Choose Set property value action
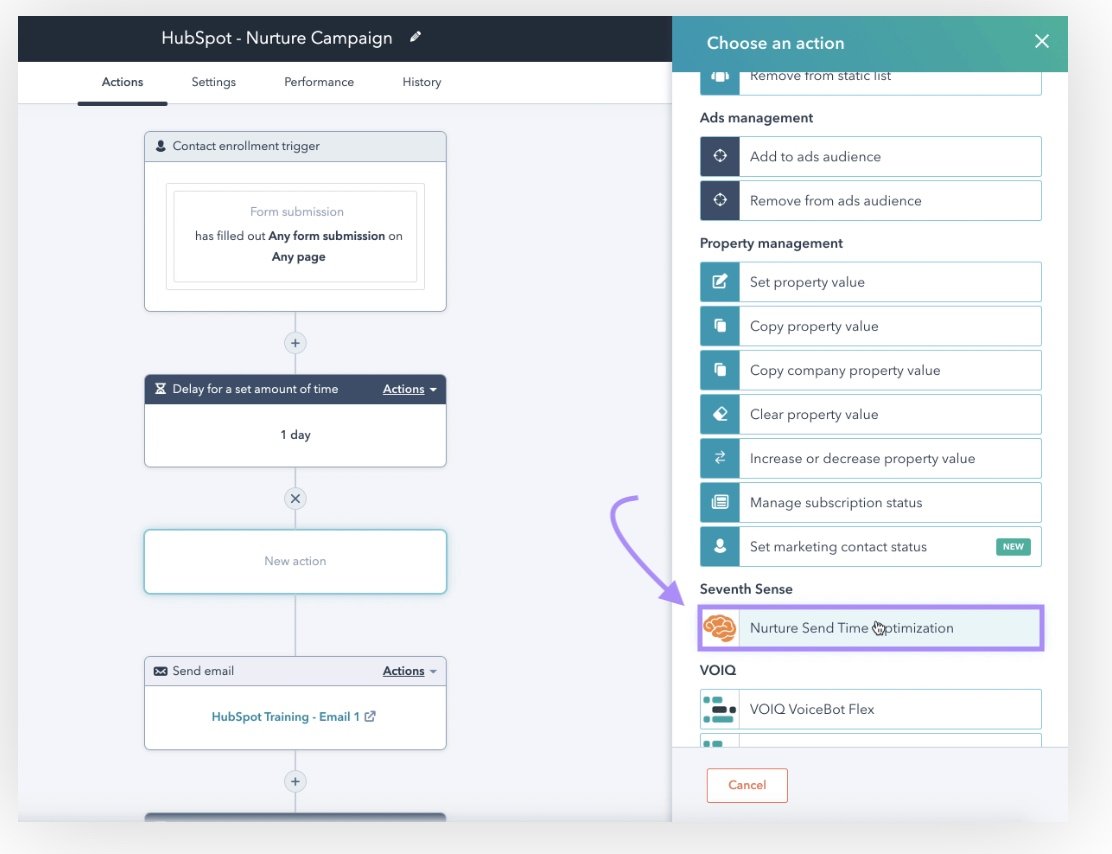The image size is (1112, 854). pos(870,282)
